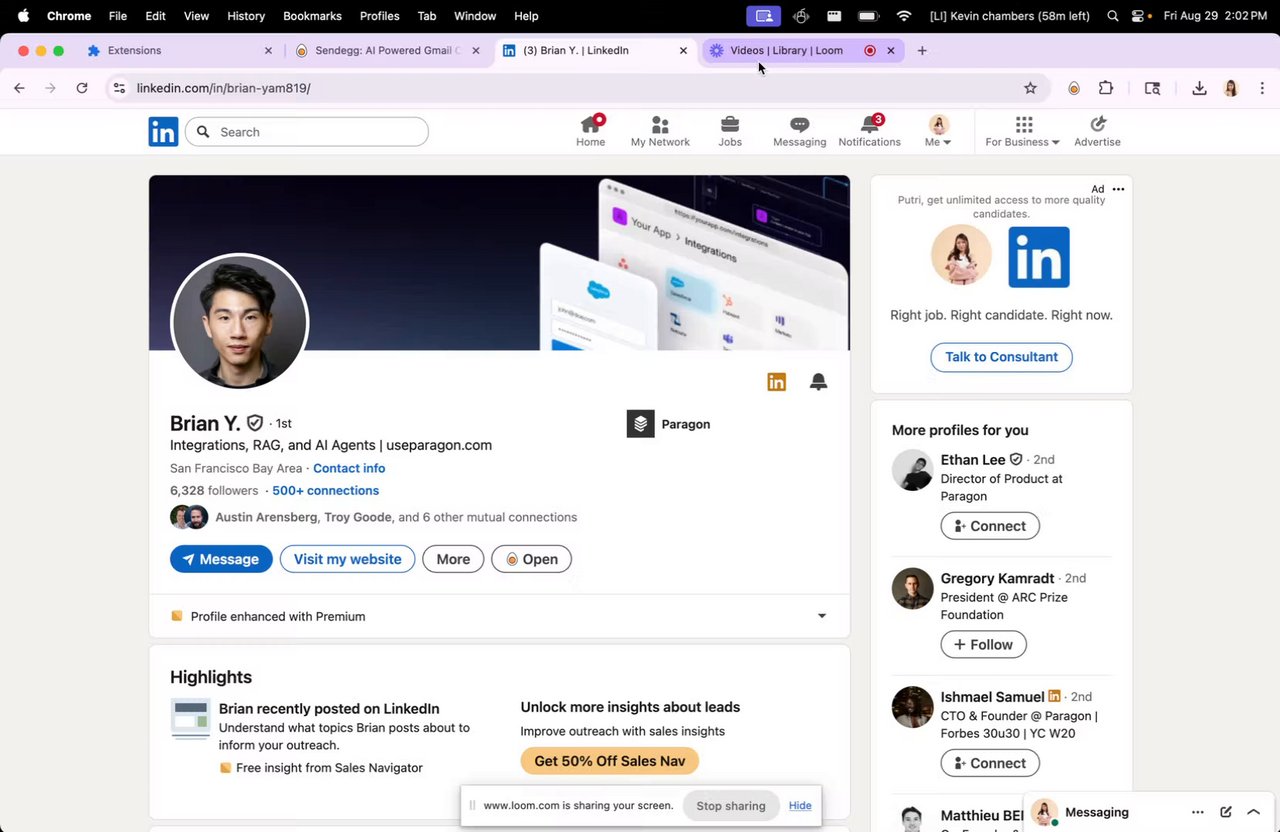Click the Message button

point(221,559)
